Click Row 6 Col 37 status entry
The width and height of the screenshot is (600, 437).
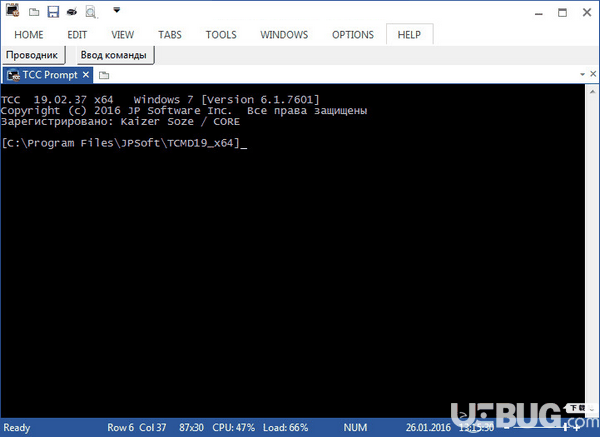(x=137, y=427)
